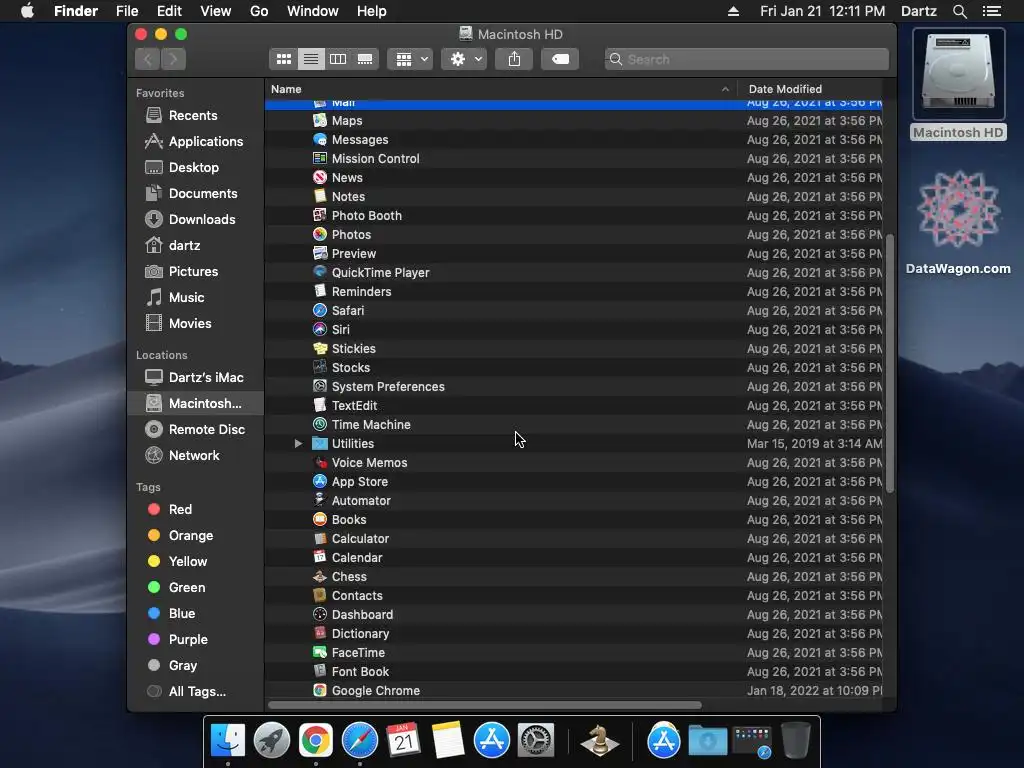Open the Window menu
The image size is (1024, 768).
point(313,11)
